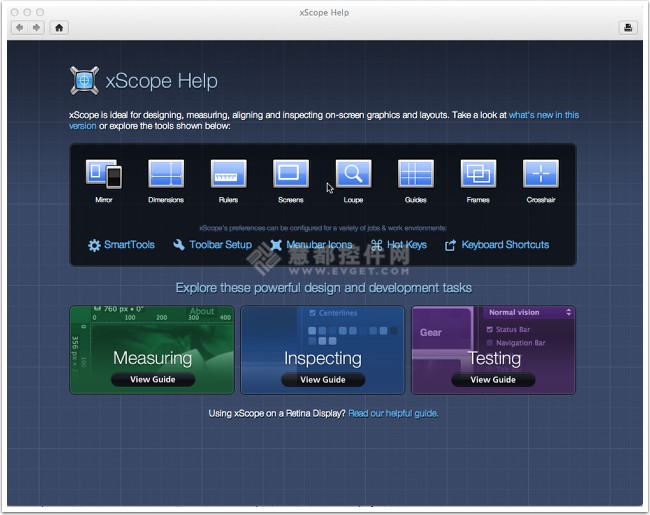The image size is (650, 515).
Task: Select the Loupe magnifier icon
Action: tap(353, 174)
